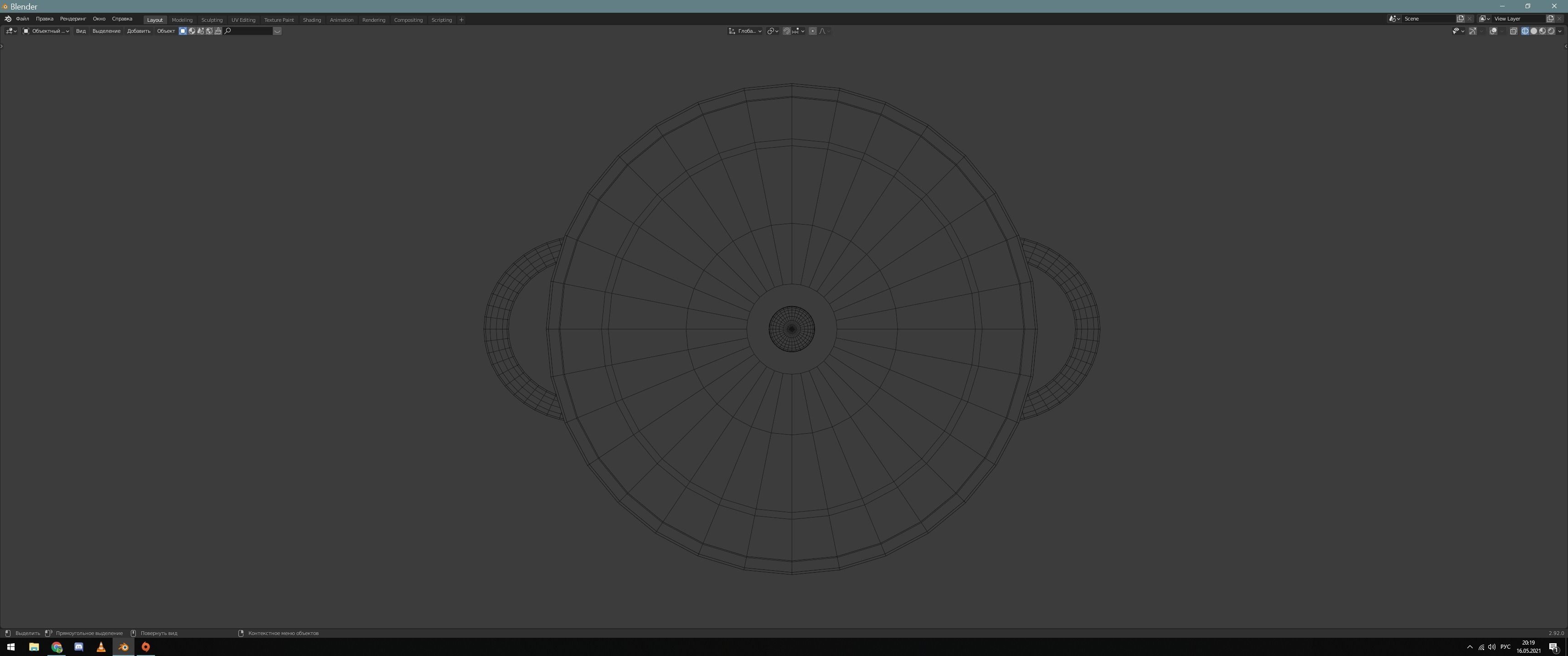Image resolution: width=1568 pixels, height=656 pixels.
Task: Enable proportional editing toggle
Action: pyautogui.click(x=813, y=31)
